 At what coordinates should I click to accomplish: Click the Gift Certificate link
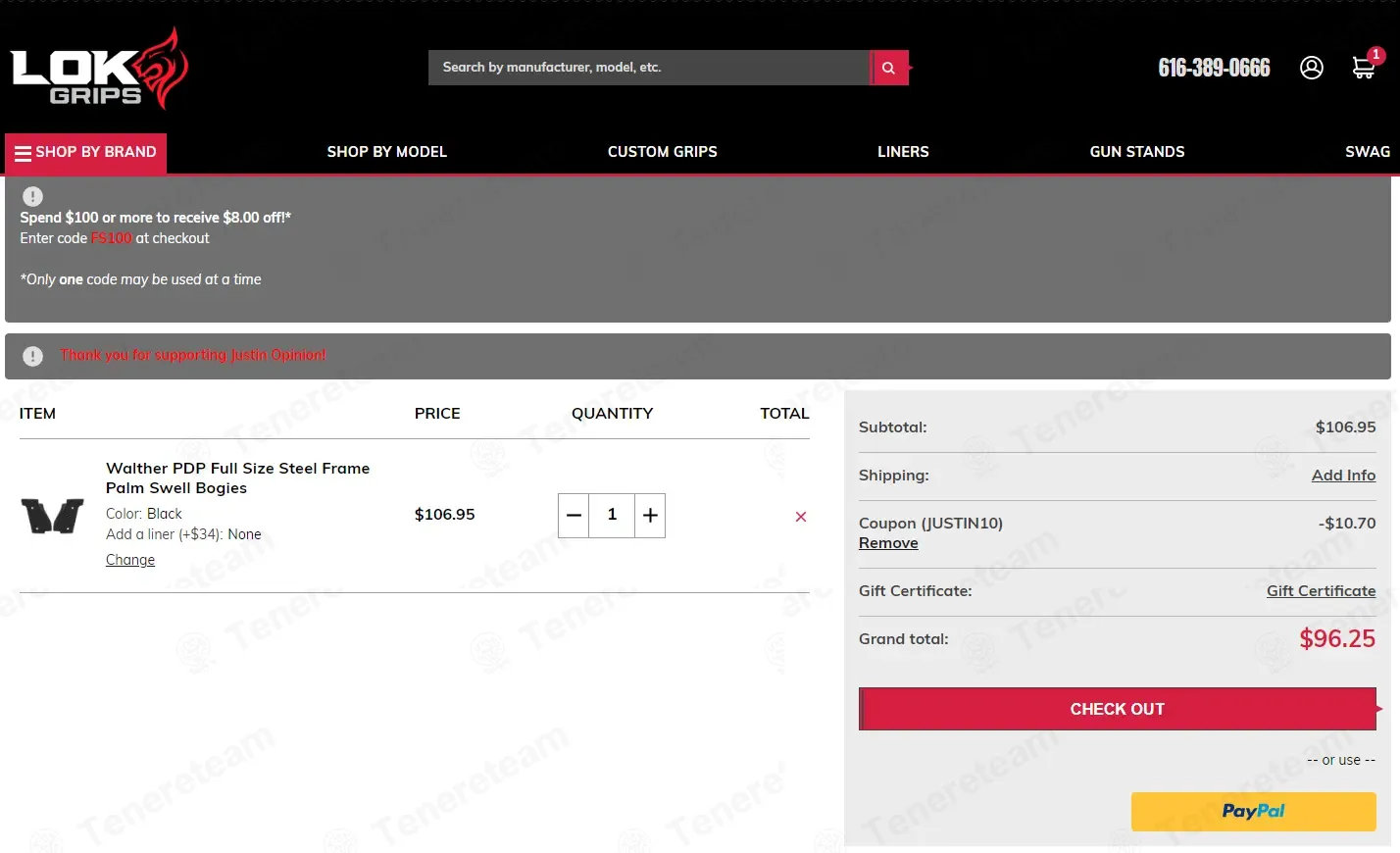point(1321,591)
